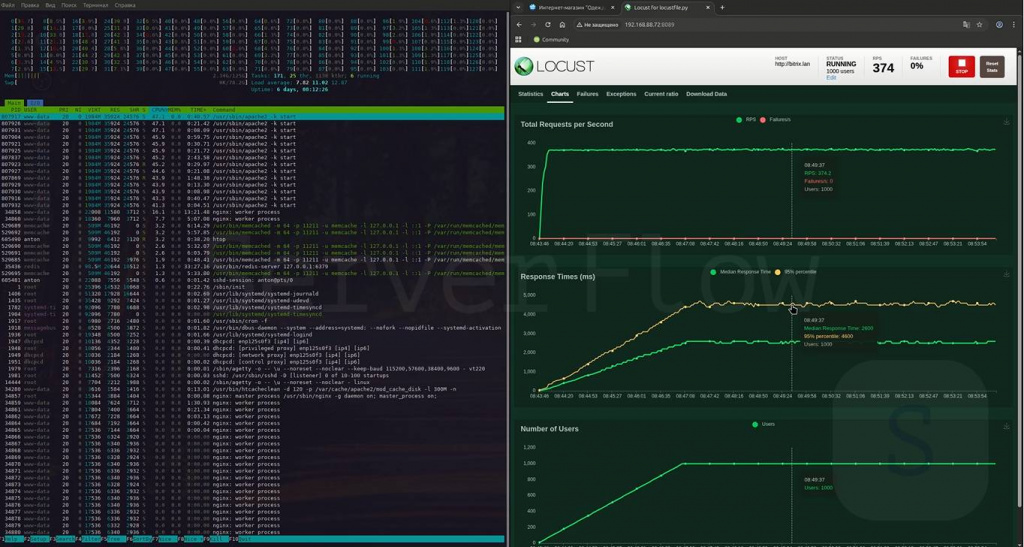Select the Main tab in htop
The width and height of the screenshot is (1024, 547).
coord(14,102)
